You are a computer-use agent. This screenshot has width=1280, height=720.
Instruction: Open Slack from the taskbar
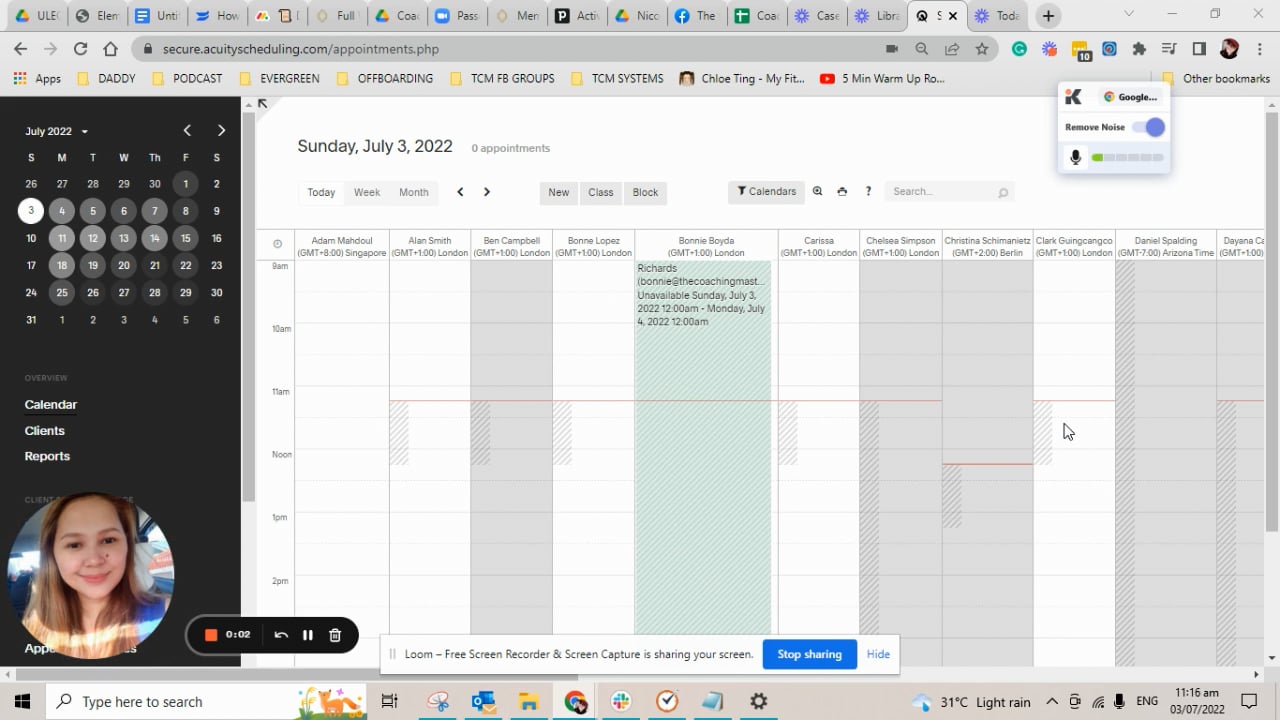point(621,702)
